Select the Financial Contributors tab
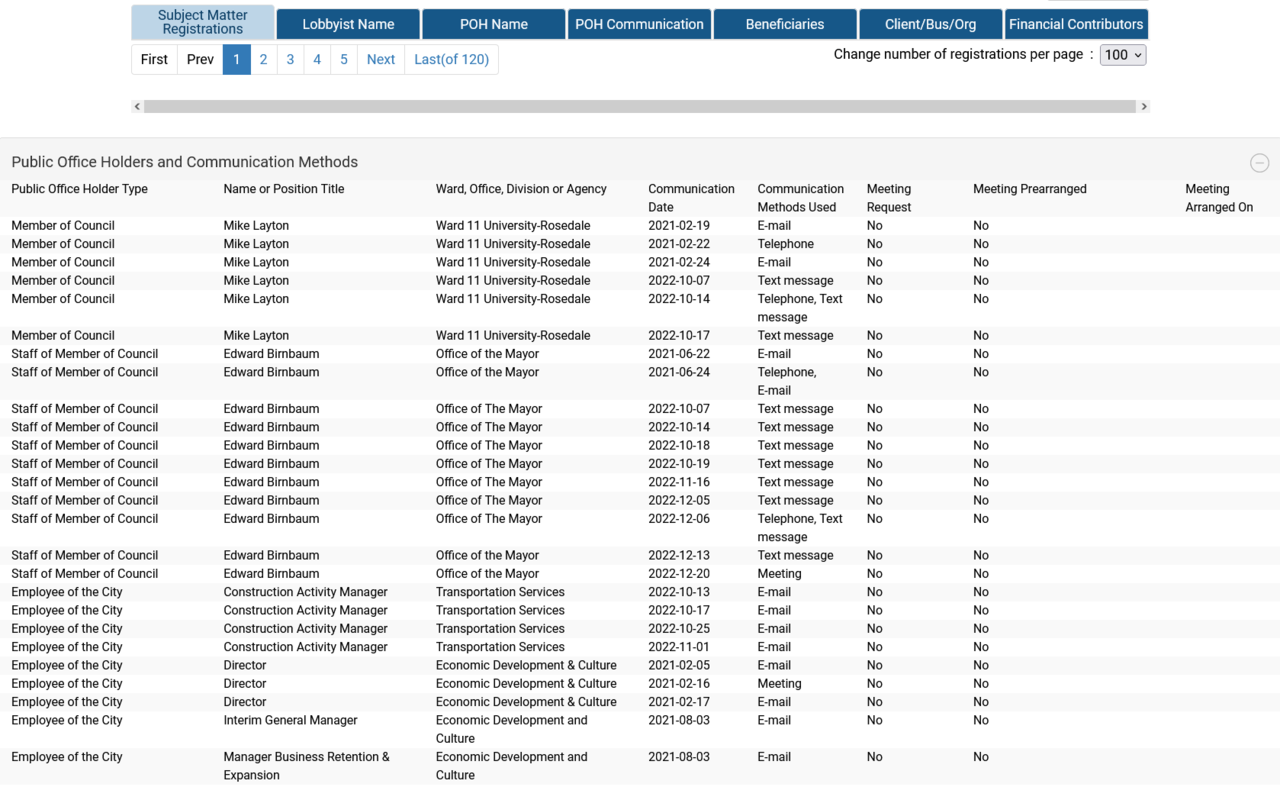The height and width of the screenshot is (787, 1280). click(x=1076, y=24)
